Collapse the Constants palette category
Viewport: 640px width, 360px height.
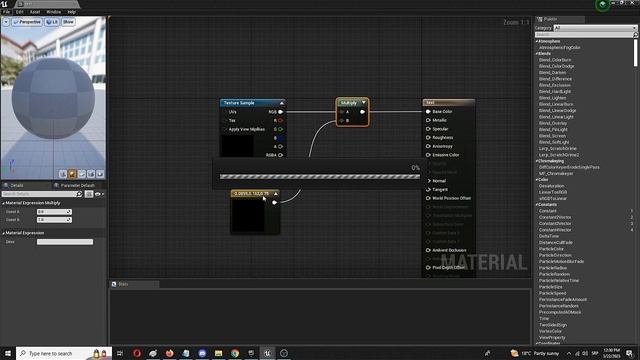pos(537,204)
